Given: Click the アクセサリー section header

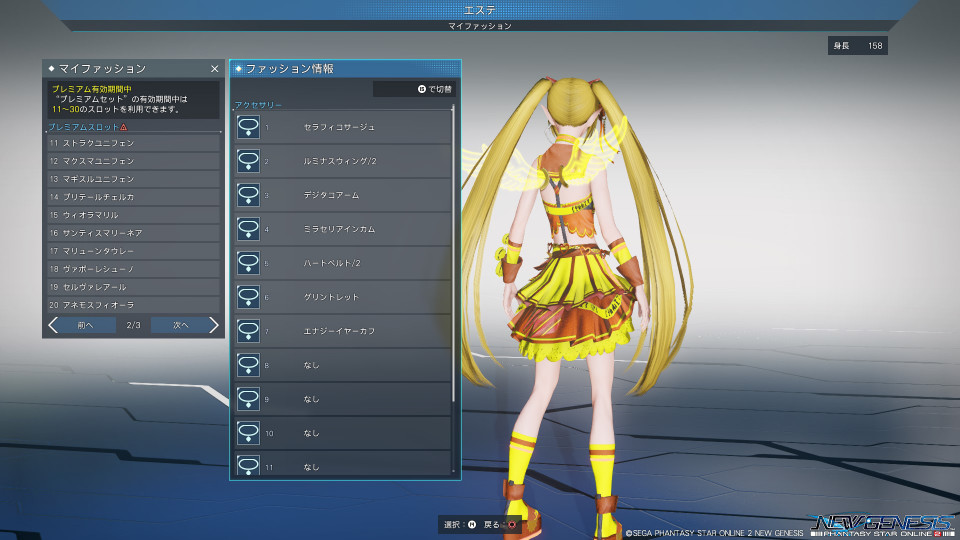Looking at the screenshot, I should [258, 105].
